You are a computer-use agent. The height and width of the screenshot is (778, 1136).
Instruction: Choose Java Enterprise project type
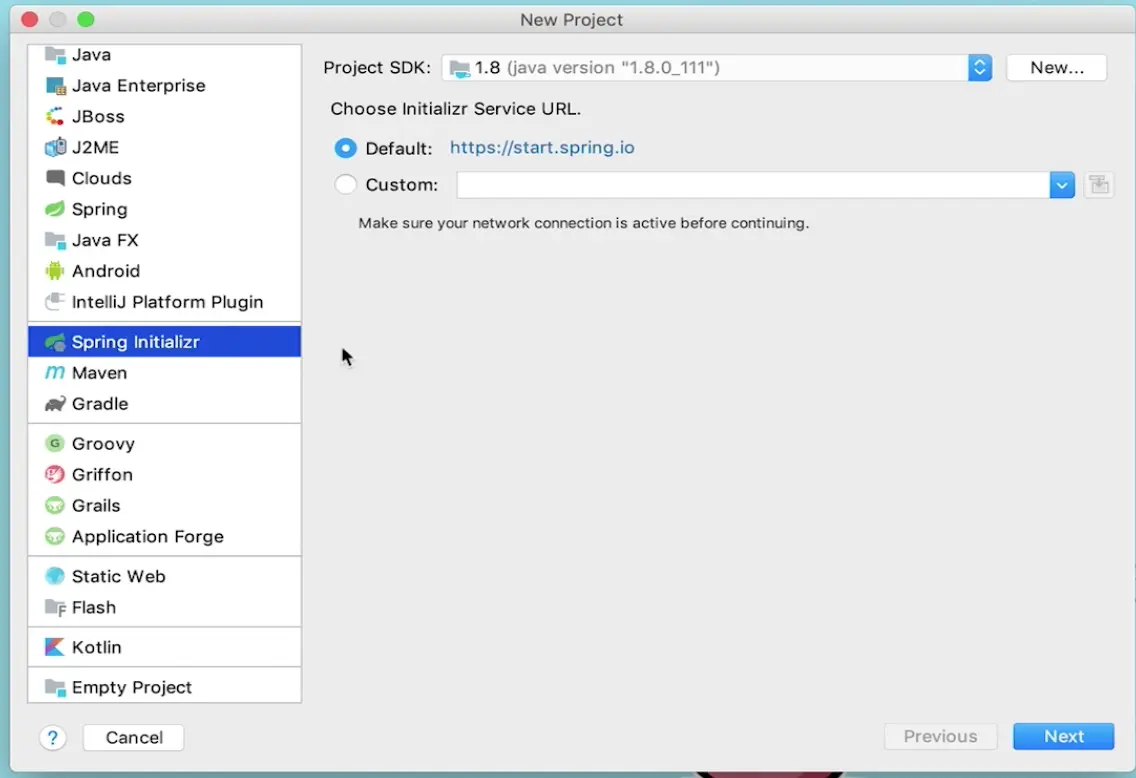(138, 85)
